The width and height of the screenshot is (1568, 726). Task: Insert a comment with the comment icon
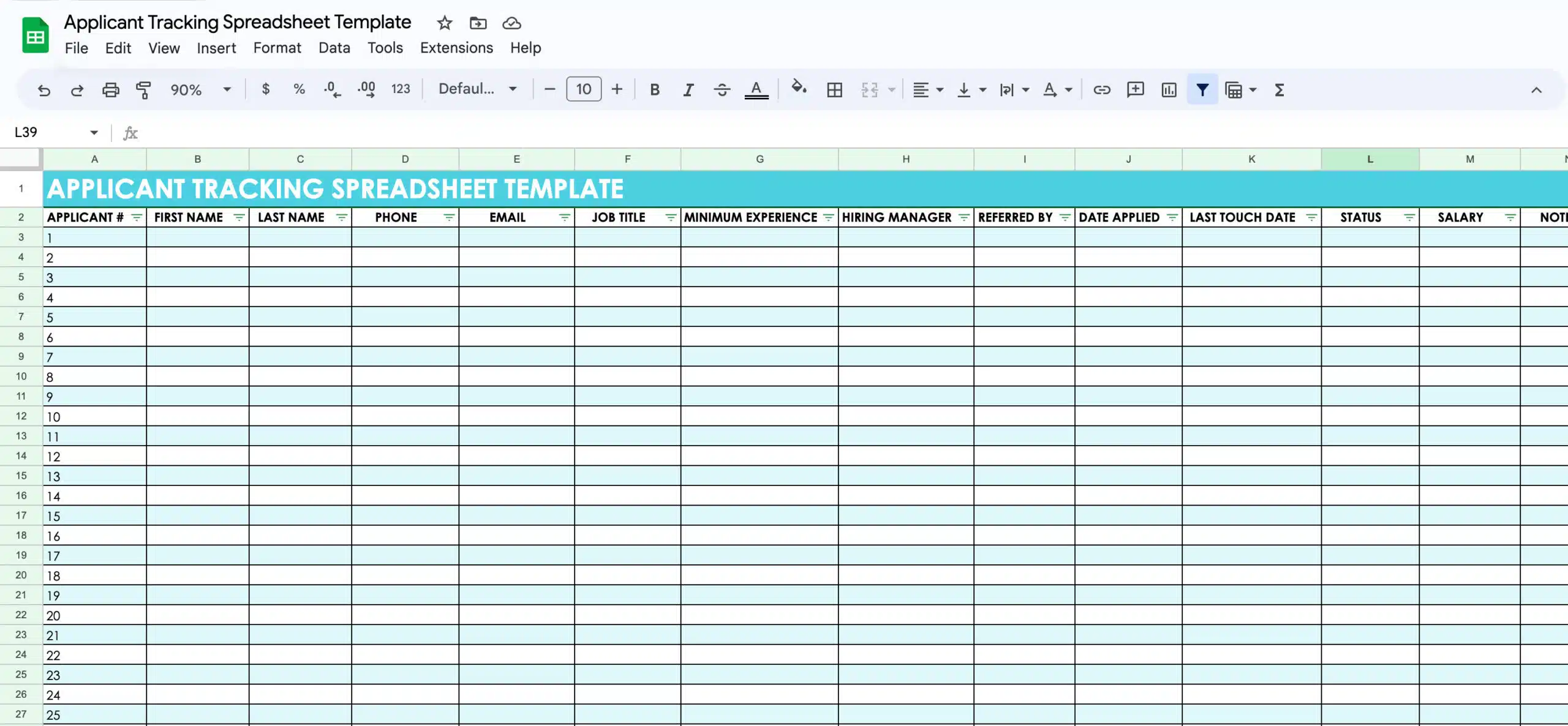1135,90
